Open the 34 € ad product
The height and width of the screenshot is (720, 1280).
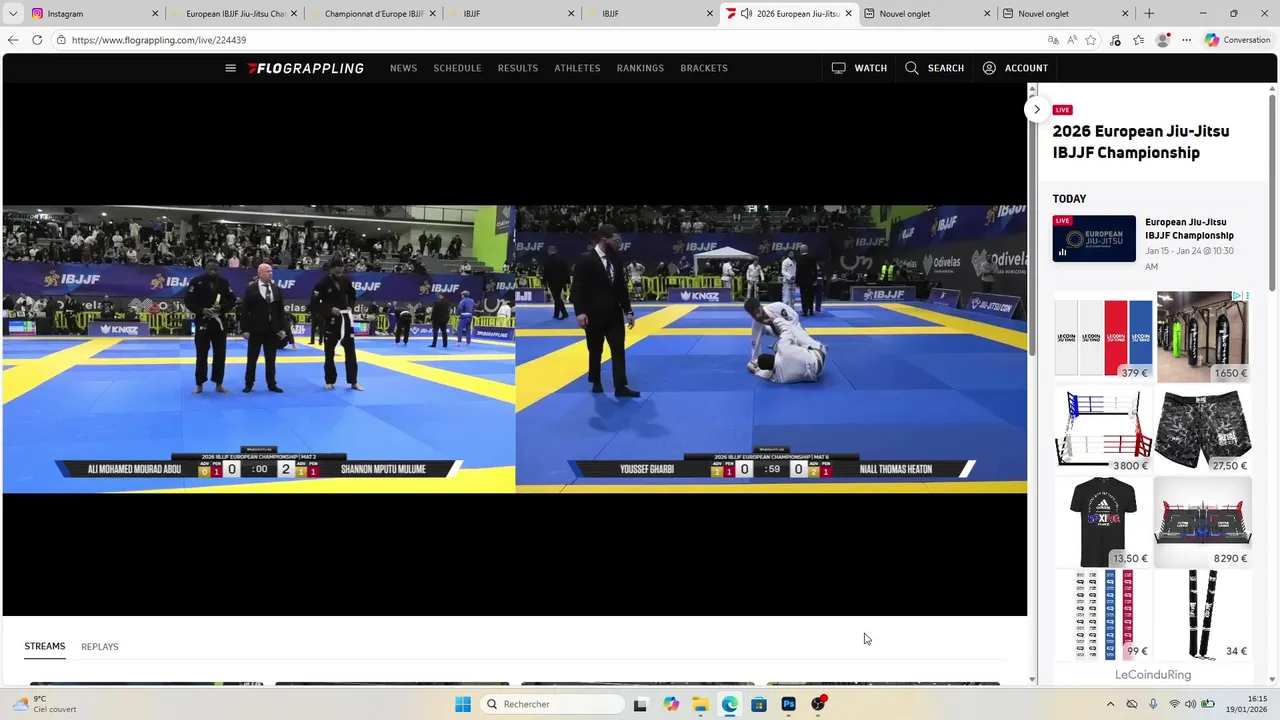1204,615
